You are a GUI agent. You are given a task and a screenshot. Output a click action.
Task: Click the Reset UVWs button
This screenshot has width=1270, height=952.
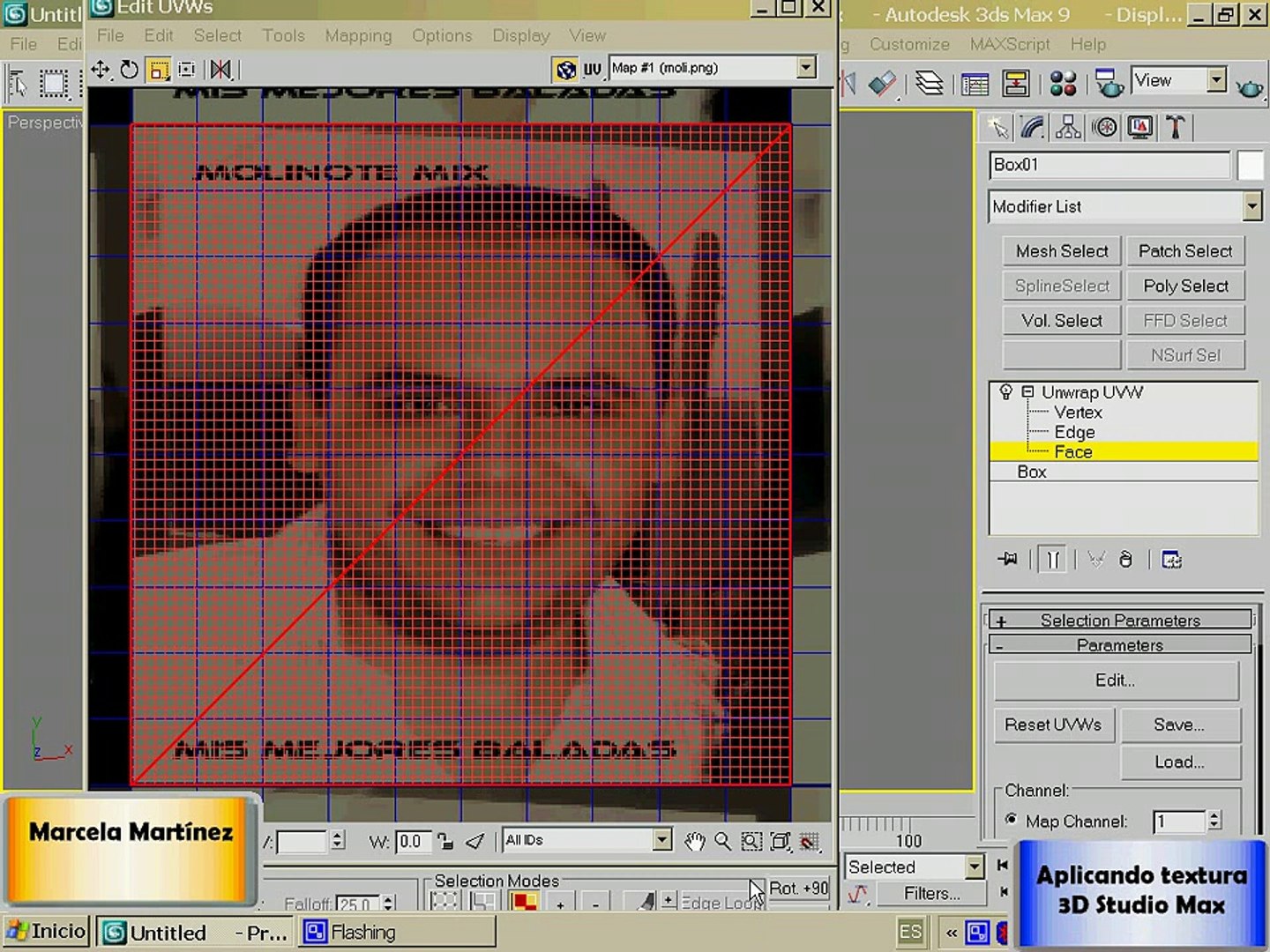(1053, 725)
